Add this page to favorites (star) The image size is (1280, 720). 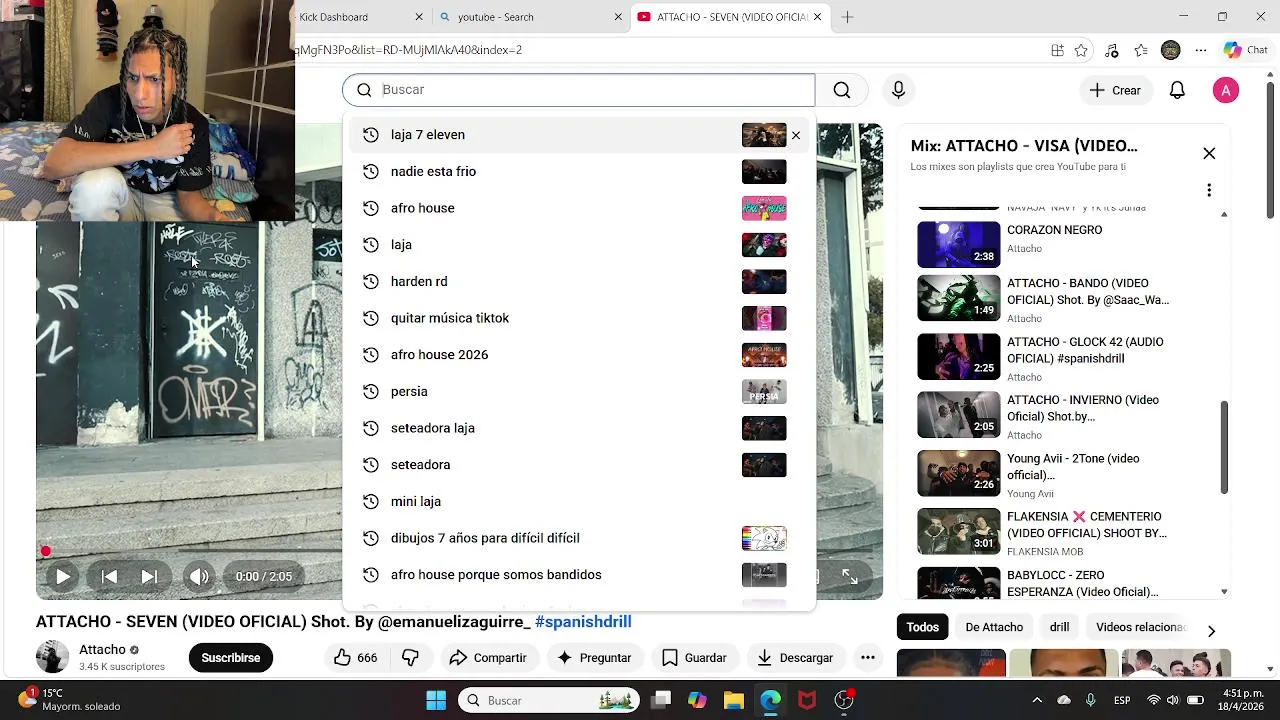[x=1081, y=50]
